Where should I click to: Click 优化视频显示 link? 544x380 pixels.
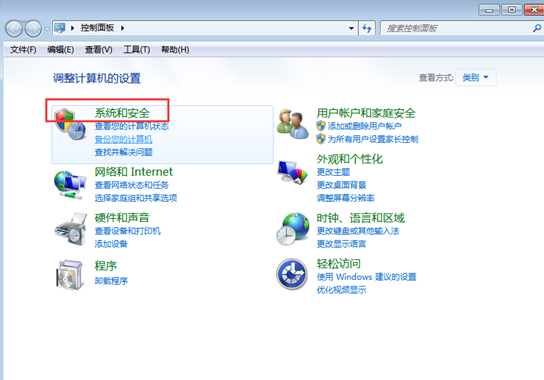point(341,290)
